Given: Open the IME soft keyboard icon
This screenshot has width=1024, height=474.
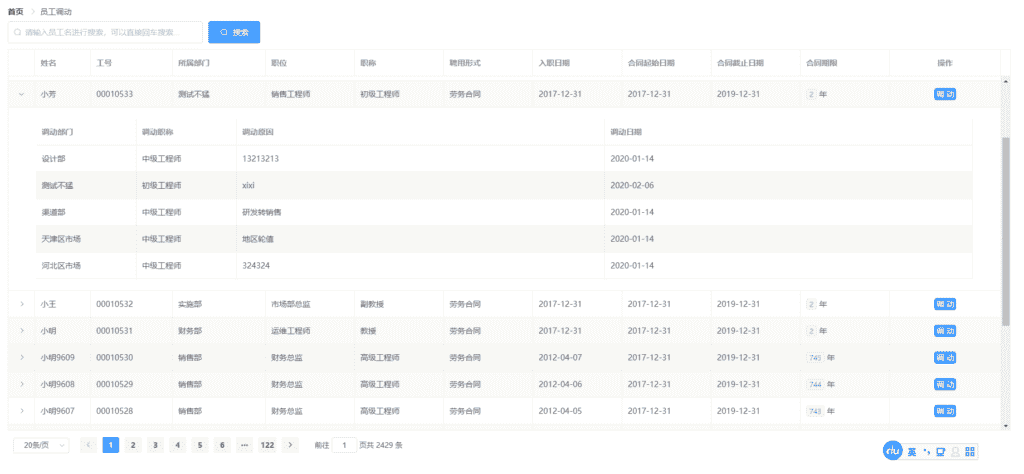Looking at the screenshot, I should (x=940, y=453).
